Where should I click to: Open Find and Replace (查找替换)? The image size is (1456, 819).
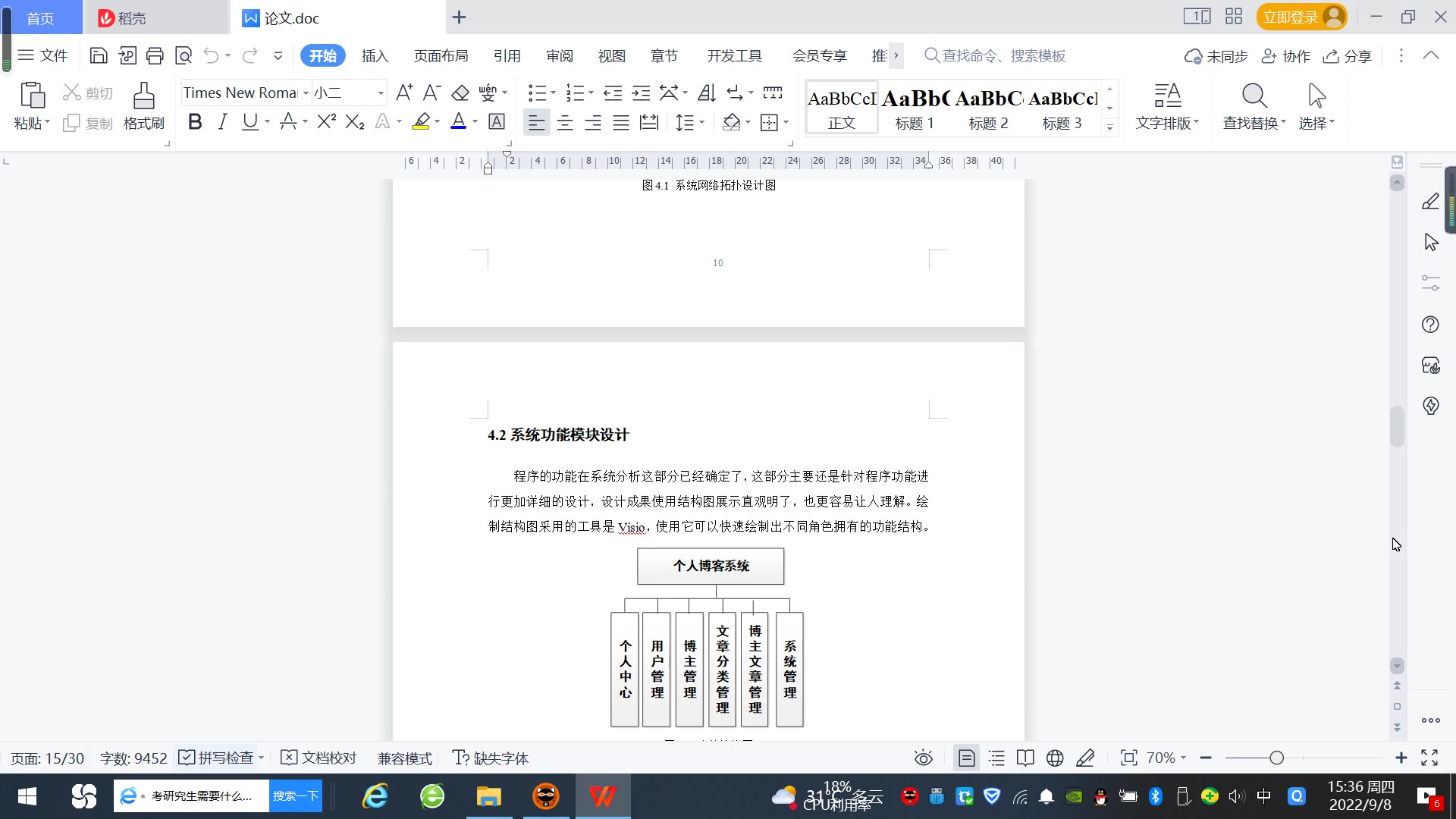tap(1254, 106)
